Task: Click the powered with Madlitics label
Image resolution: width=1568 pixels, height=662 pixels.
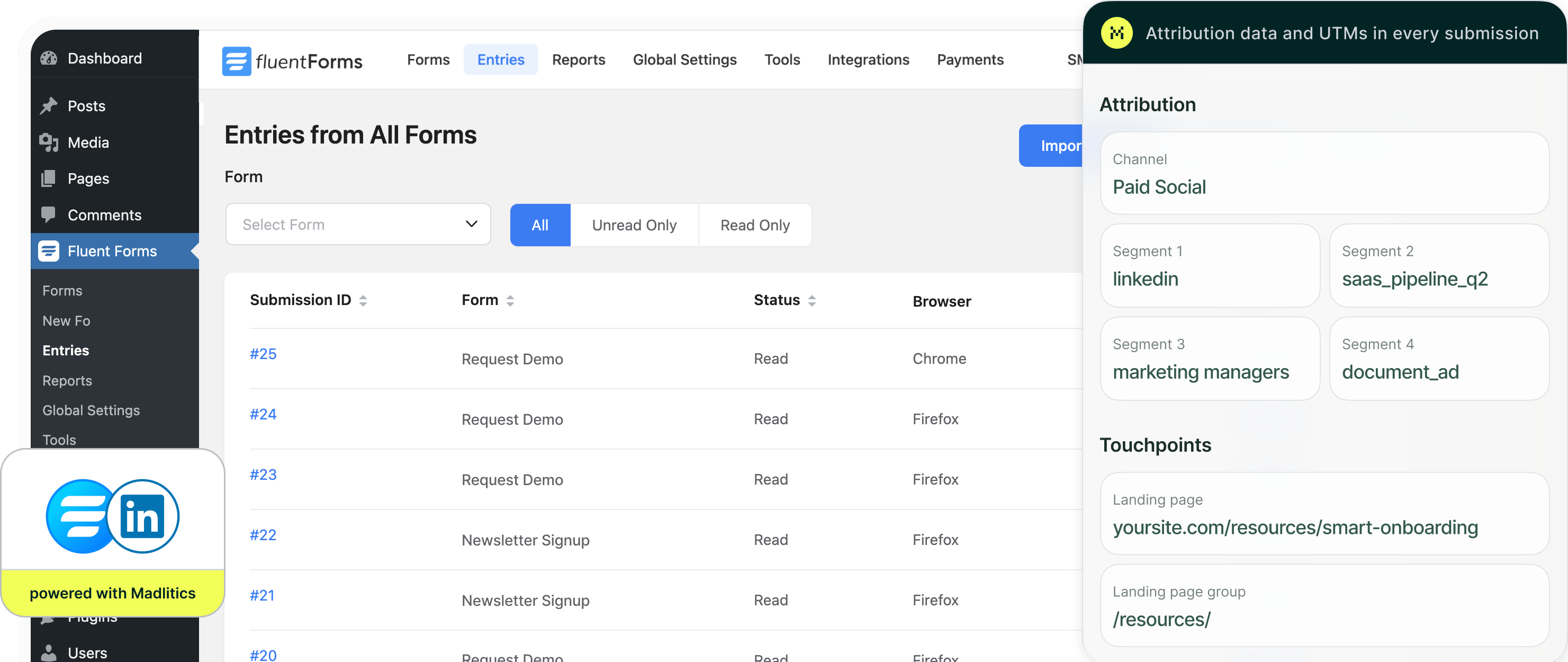Action: pos(113,593)
